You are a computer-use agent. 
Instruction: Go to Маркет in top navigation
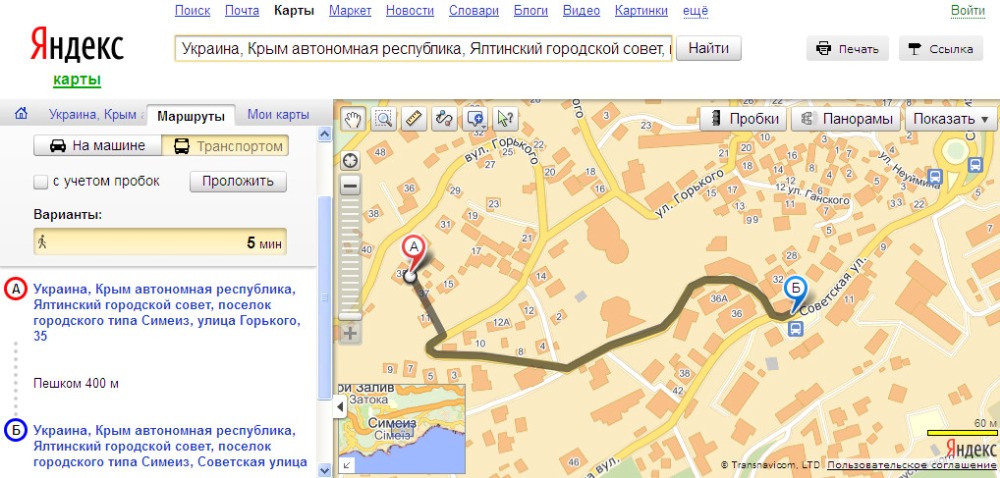350,11
